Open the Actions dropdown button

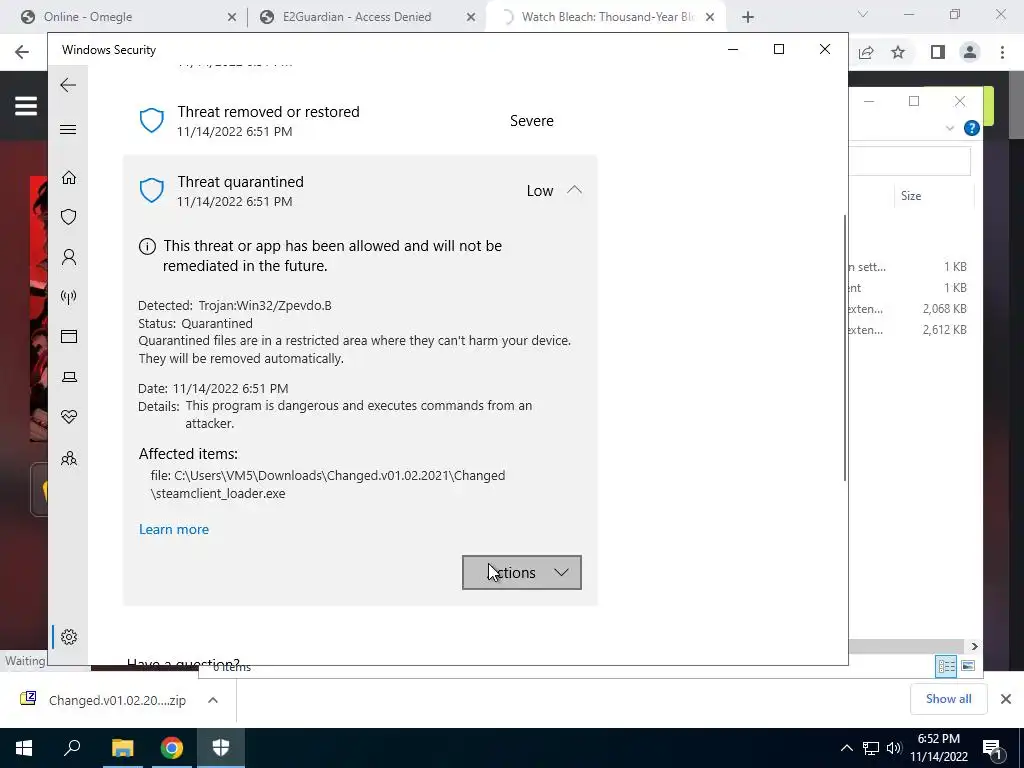click(522, 573)
